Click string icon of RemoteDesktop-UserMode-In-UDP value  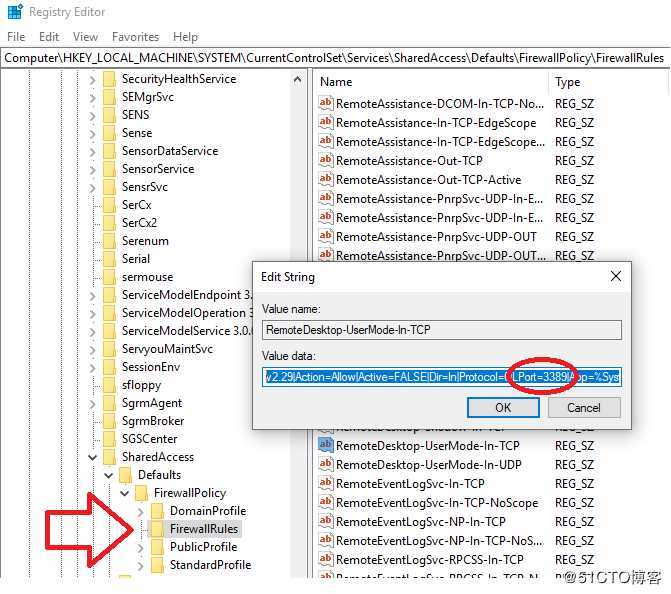coord(325,464)
